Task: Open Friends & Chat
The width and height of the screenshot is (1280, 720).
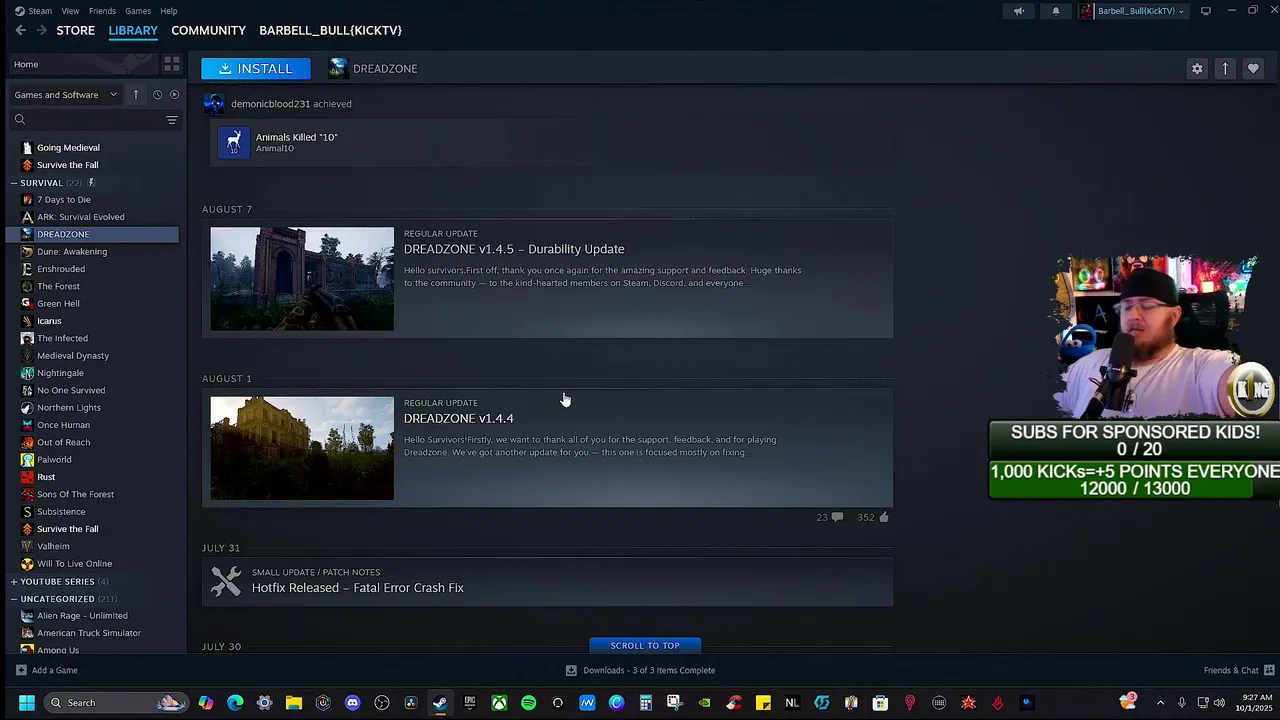Action: coord(1239,671)
